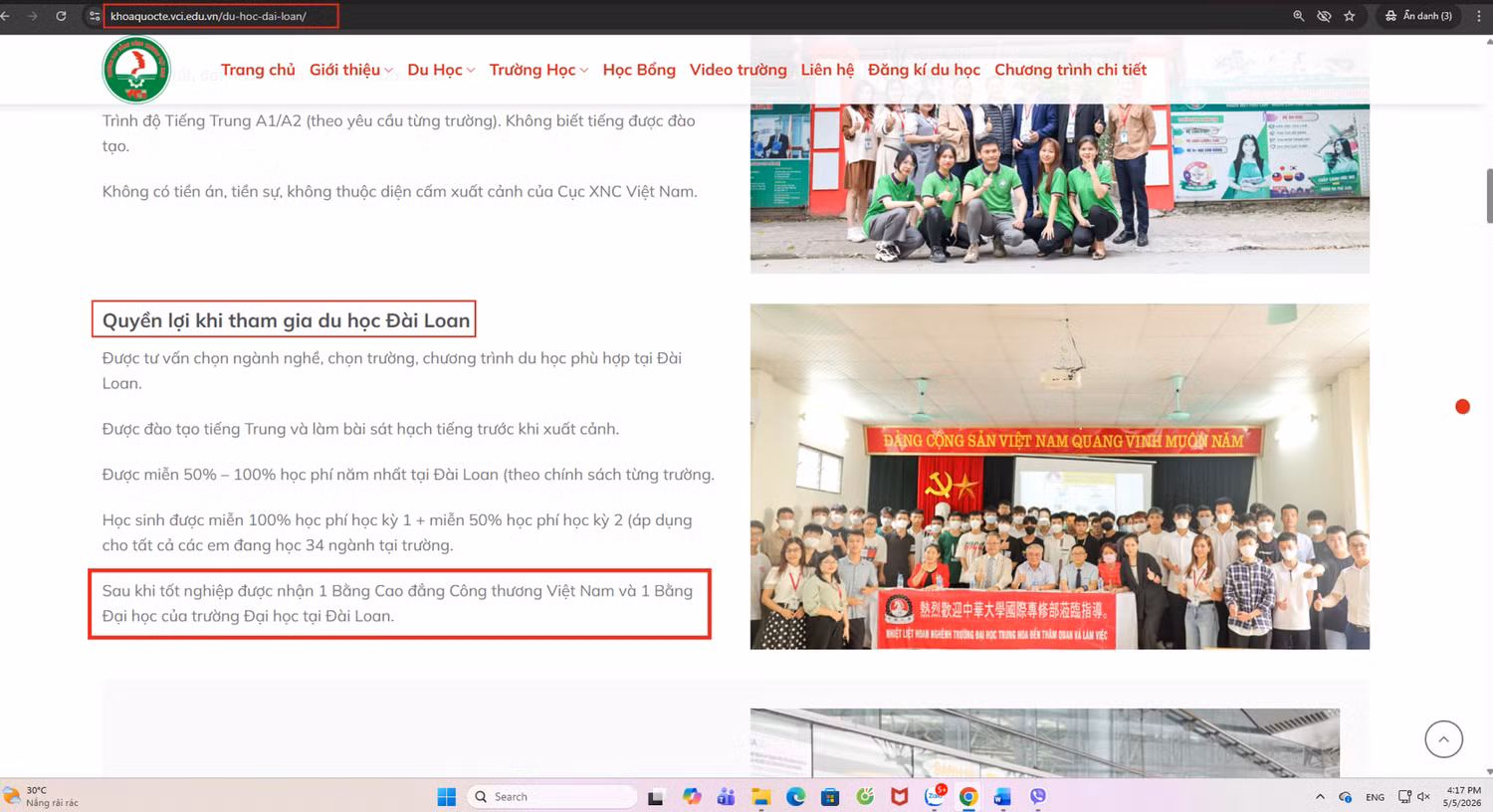
Task: Click the muted speaker volume icon
Action: (1423, 797)
